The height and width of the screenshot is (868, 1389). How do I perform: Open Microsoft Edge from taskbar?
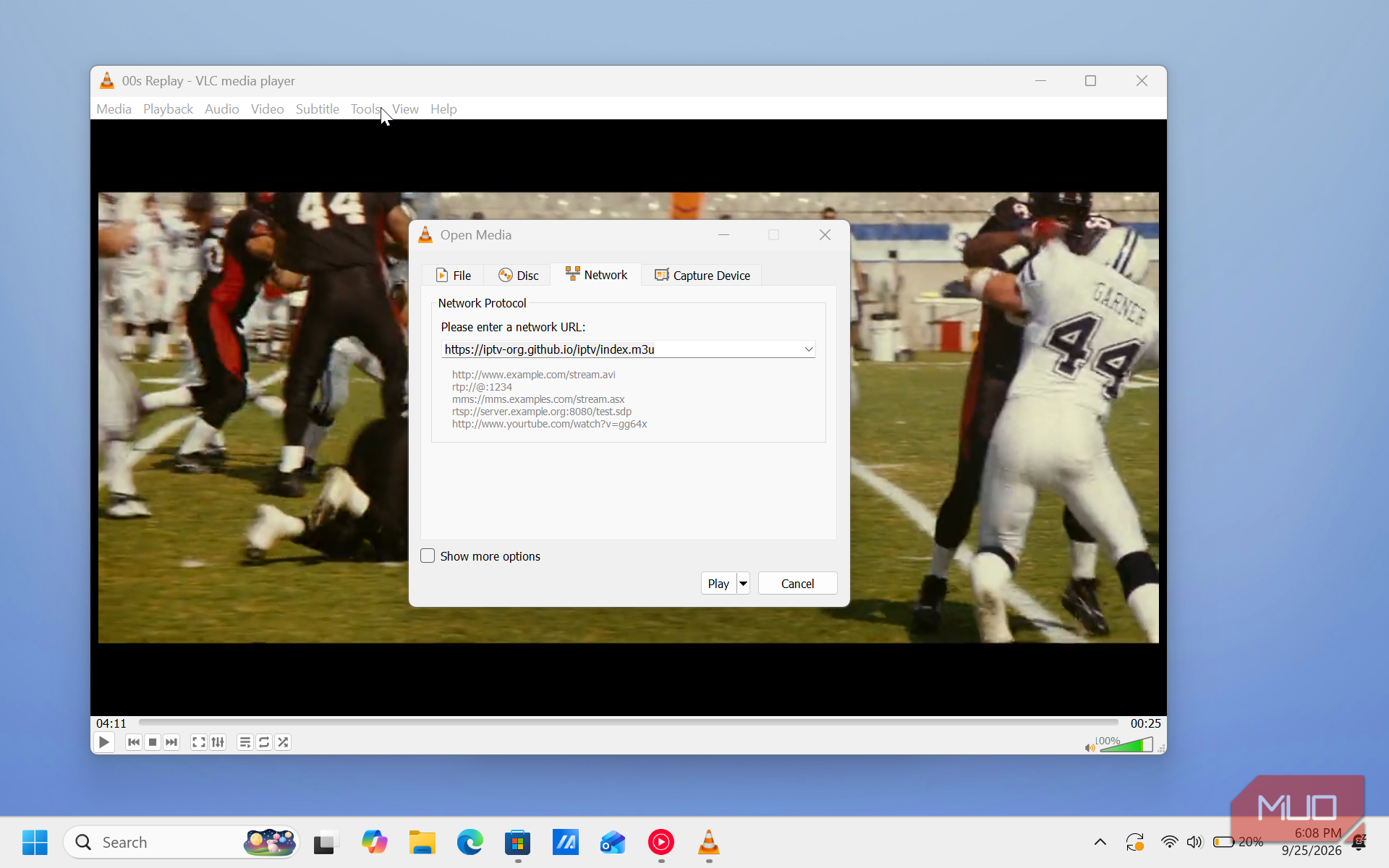470,842
